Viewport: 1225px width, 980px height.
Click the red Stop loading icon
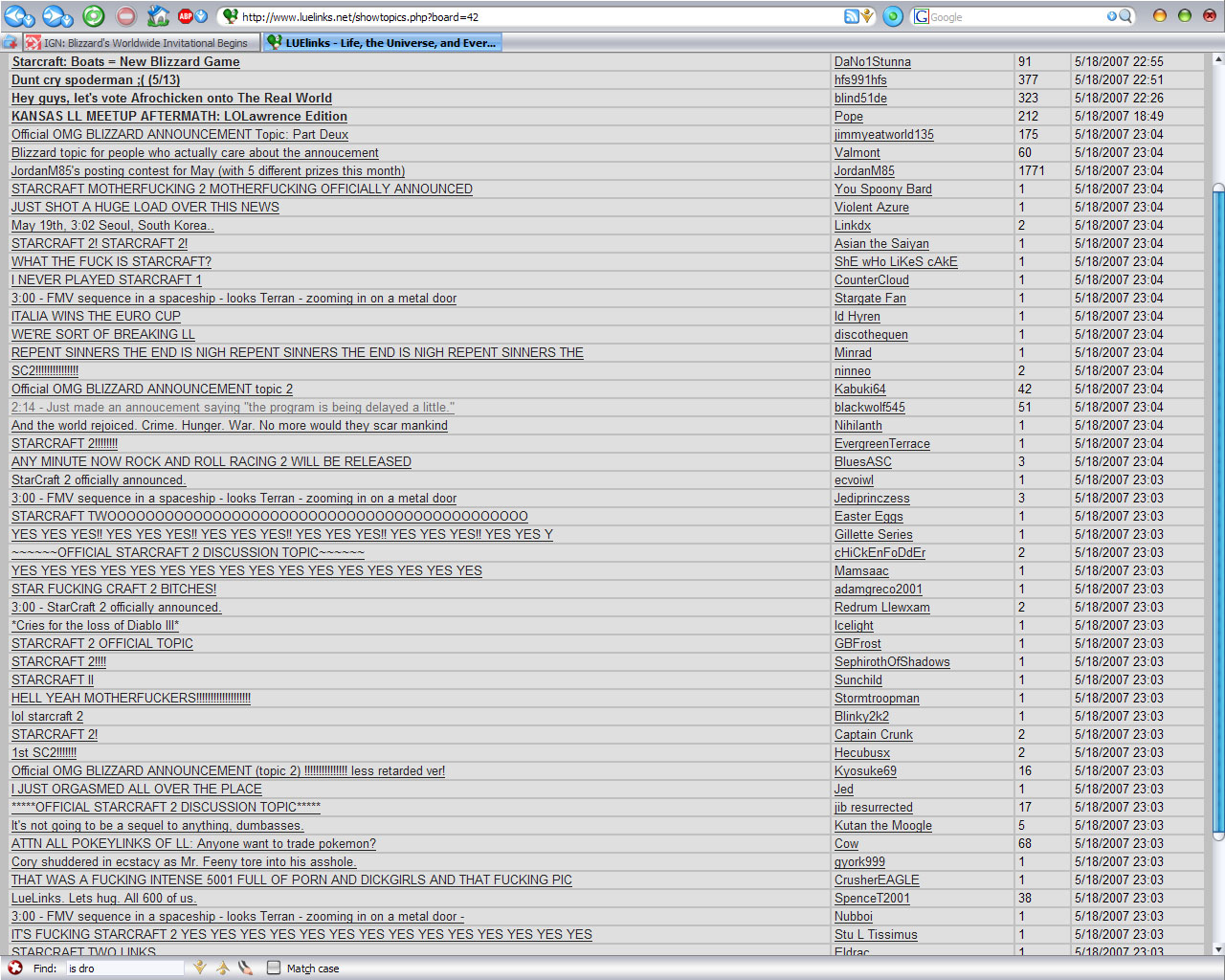[126, 15]
